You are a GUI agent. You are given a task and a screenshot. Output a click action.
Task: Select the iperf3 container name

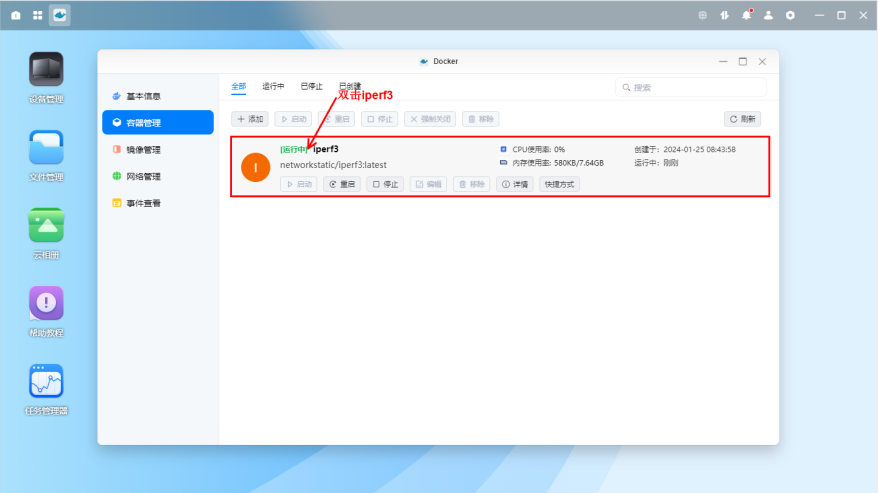(325, 149)
